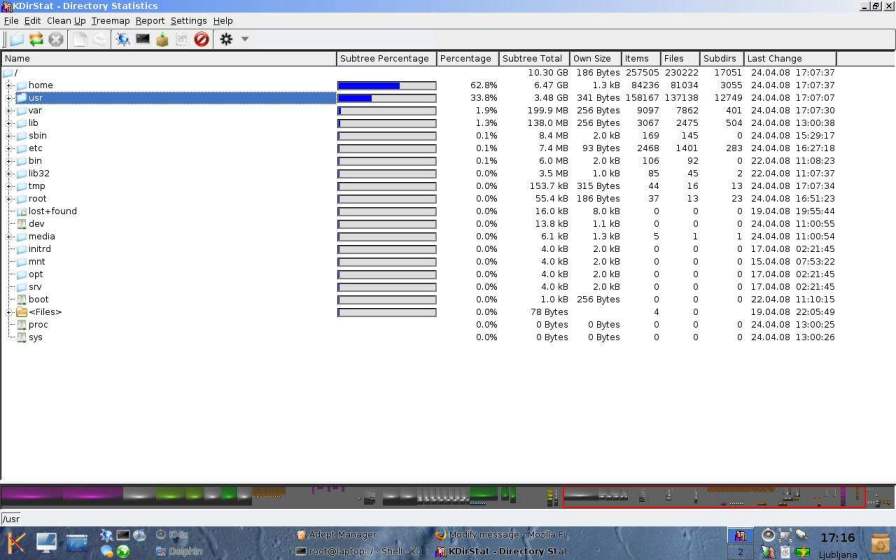Viewport: 896px width, 560px height.
Task: Expand the var folder tree node
Action: coord(9,111)
